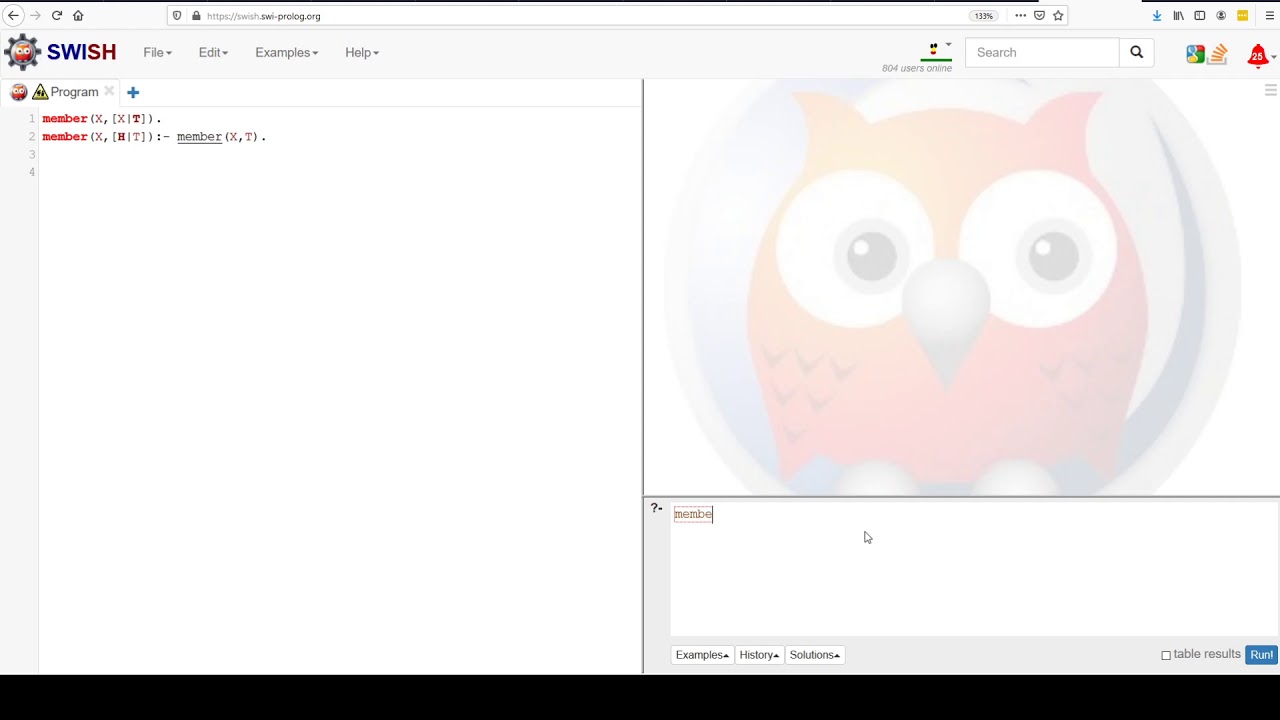Click the underlined member call in line 2
This screenshot has width=1280, height=720.
point(199,136)
